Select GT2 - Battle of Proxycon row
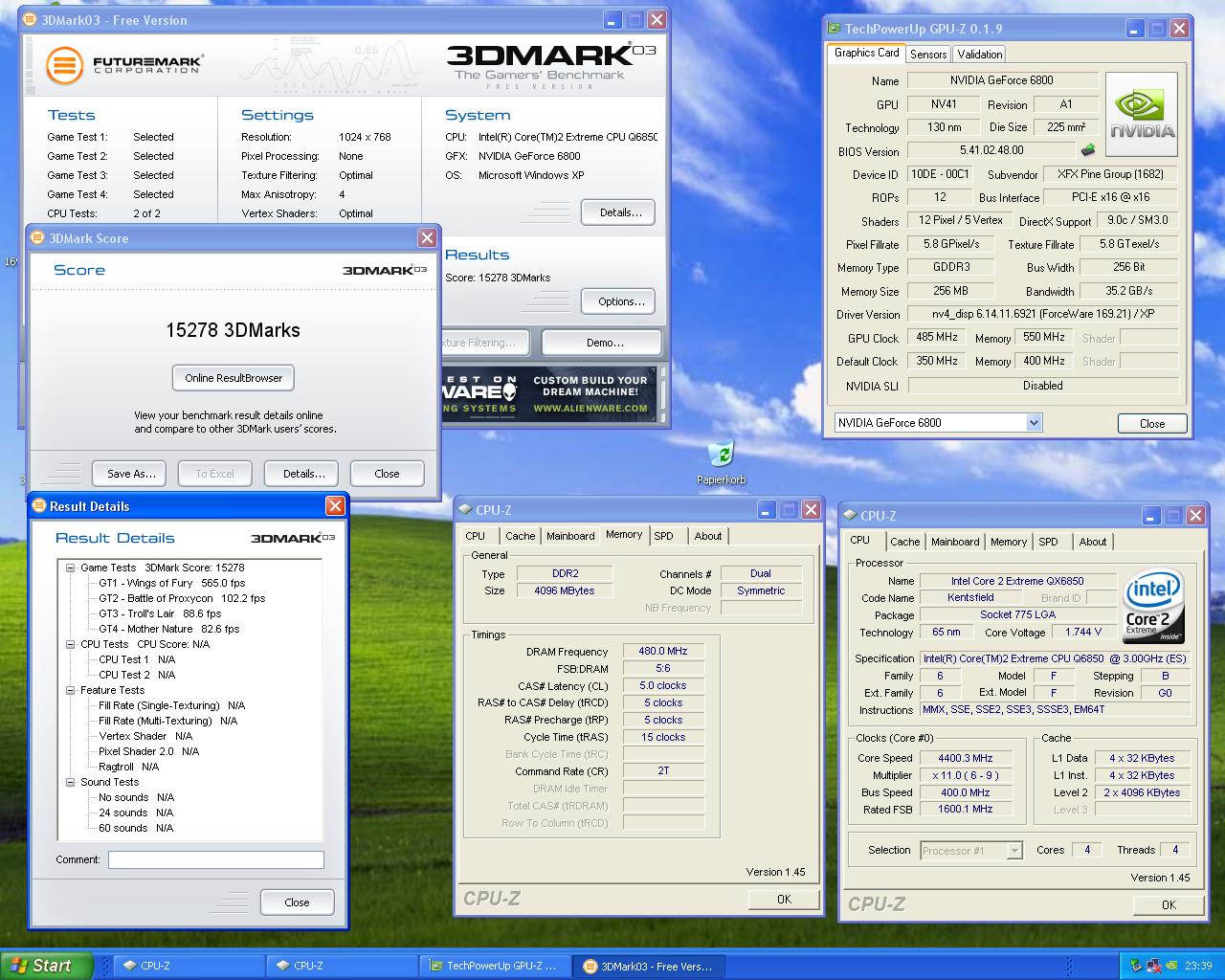The width and height of the screenshot is (1225, 980). [x=182, y=598]
